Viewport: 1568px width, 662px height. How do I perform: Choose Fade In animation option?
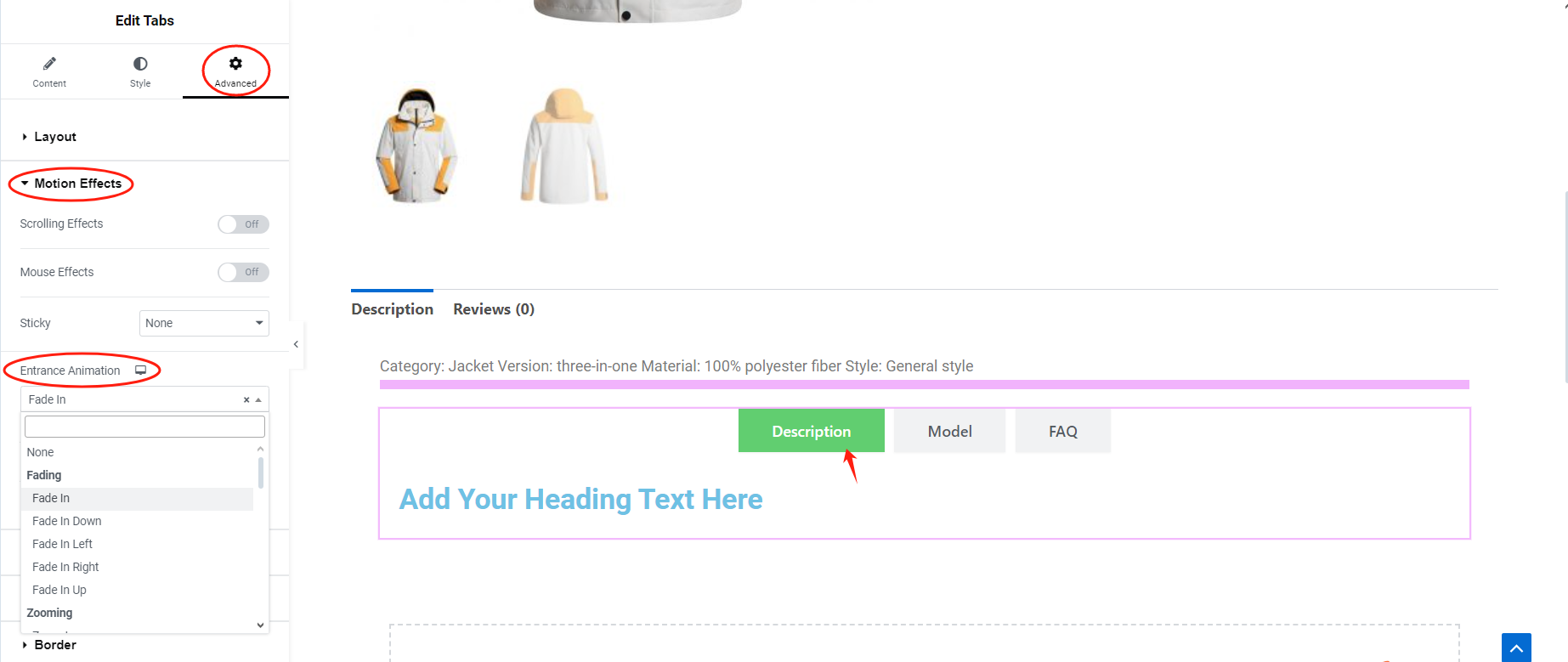[x=137, y=498]
